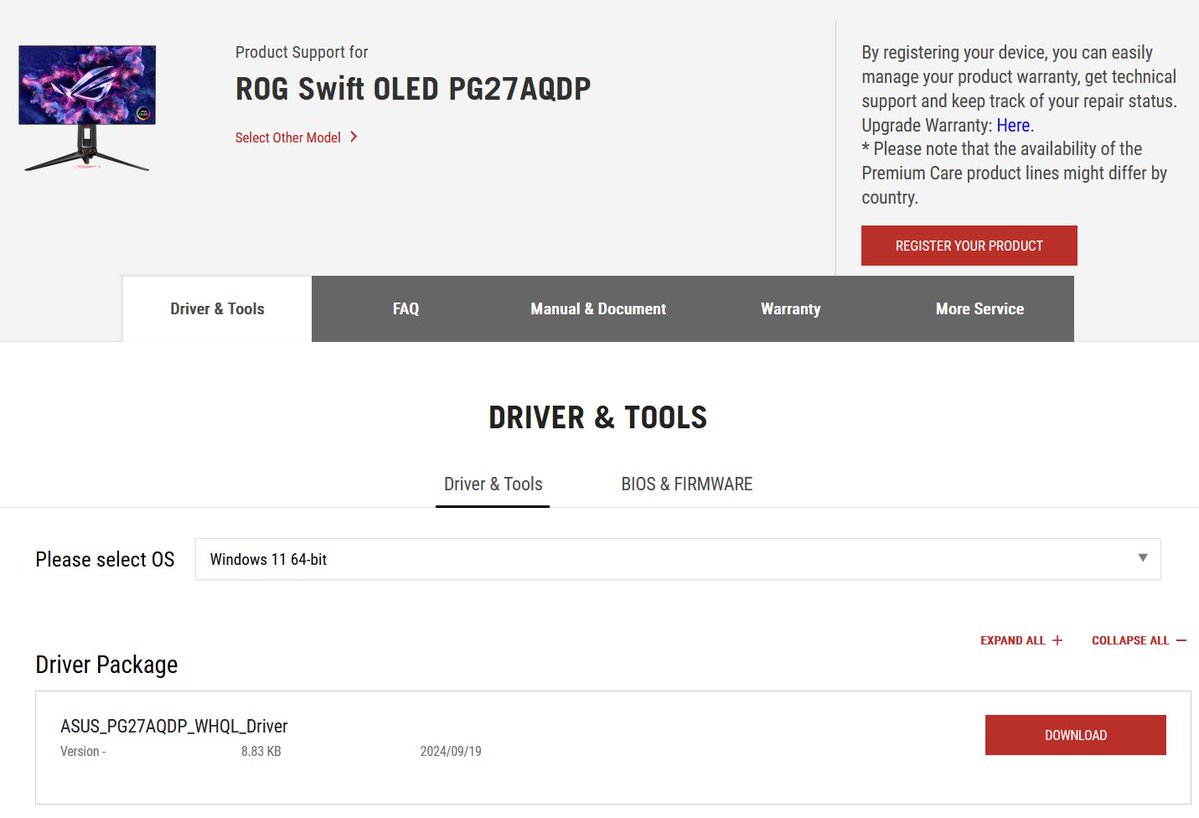
Task: Click the ASUS_PG27AQDP_WHQL_Driver title
Action: pos(174,726)
